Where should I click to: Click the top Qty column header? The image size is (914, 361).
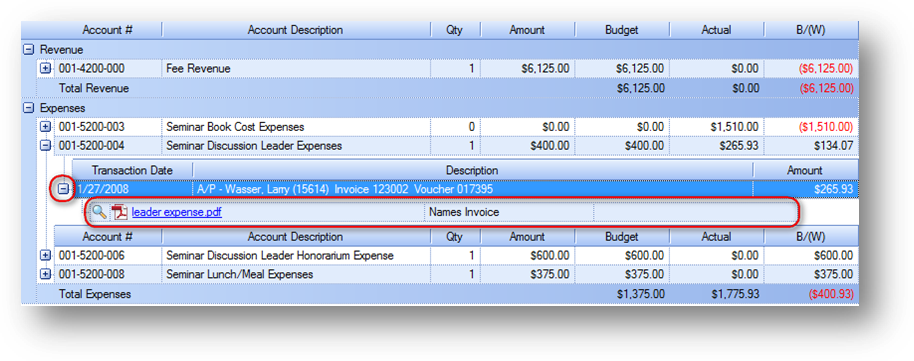click(455, 30)
